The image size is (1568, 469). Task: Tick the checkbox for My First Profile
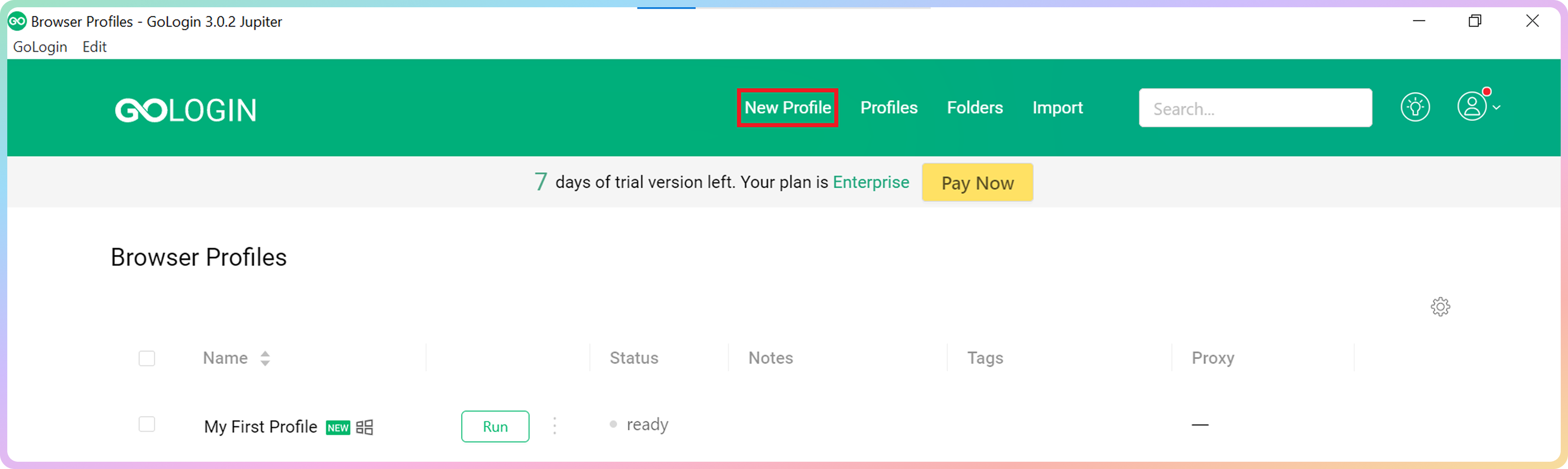[x=147, y=424]
